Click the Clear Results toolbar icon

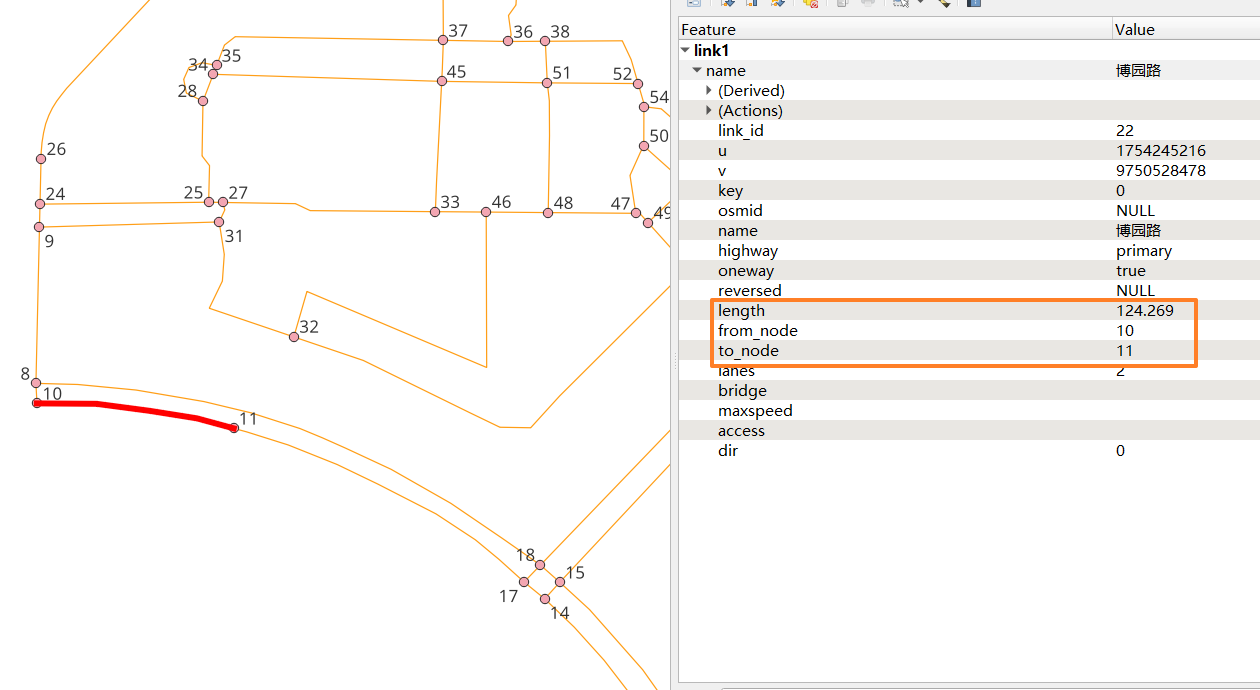tap(811, 4)
